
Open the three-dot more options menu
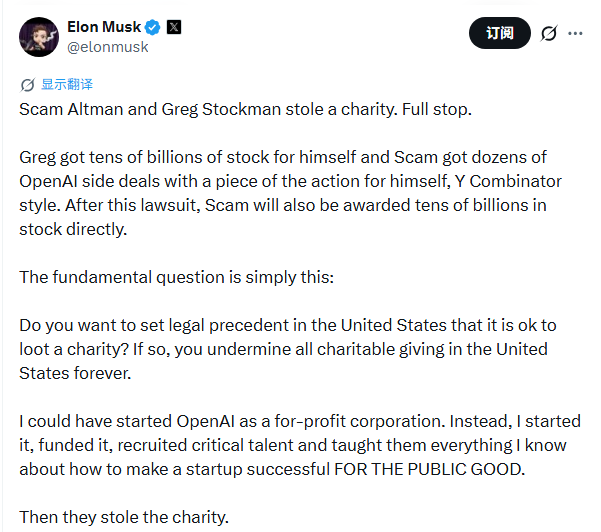click(x=576, y=33)
